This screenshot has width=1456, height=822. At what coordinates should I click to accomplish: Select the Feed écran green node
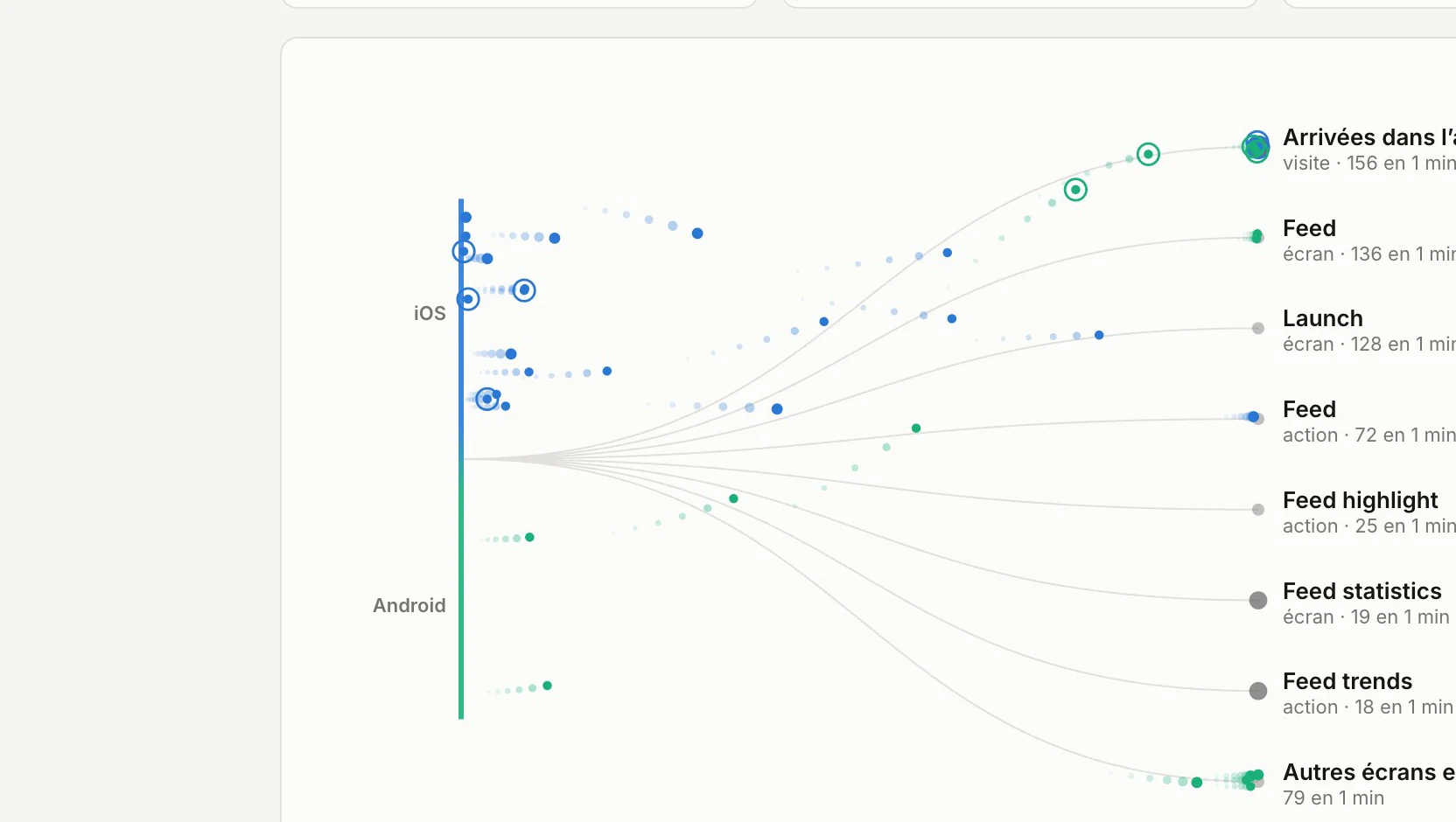click(1257, 236)
